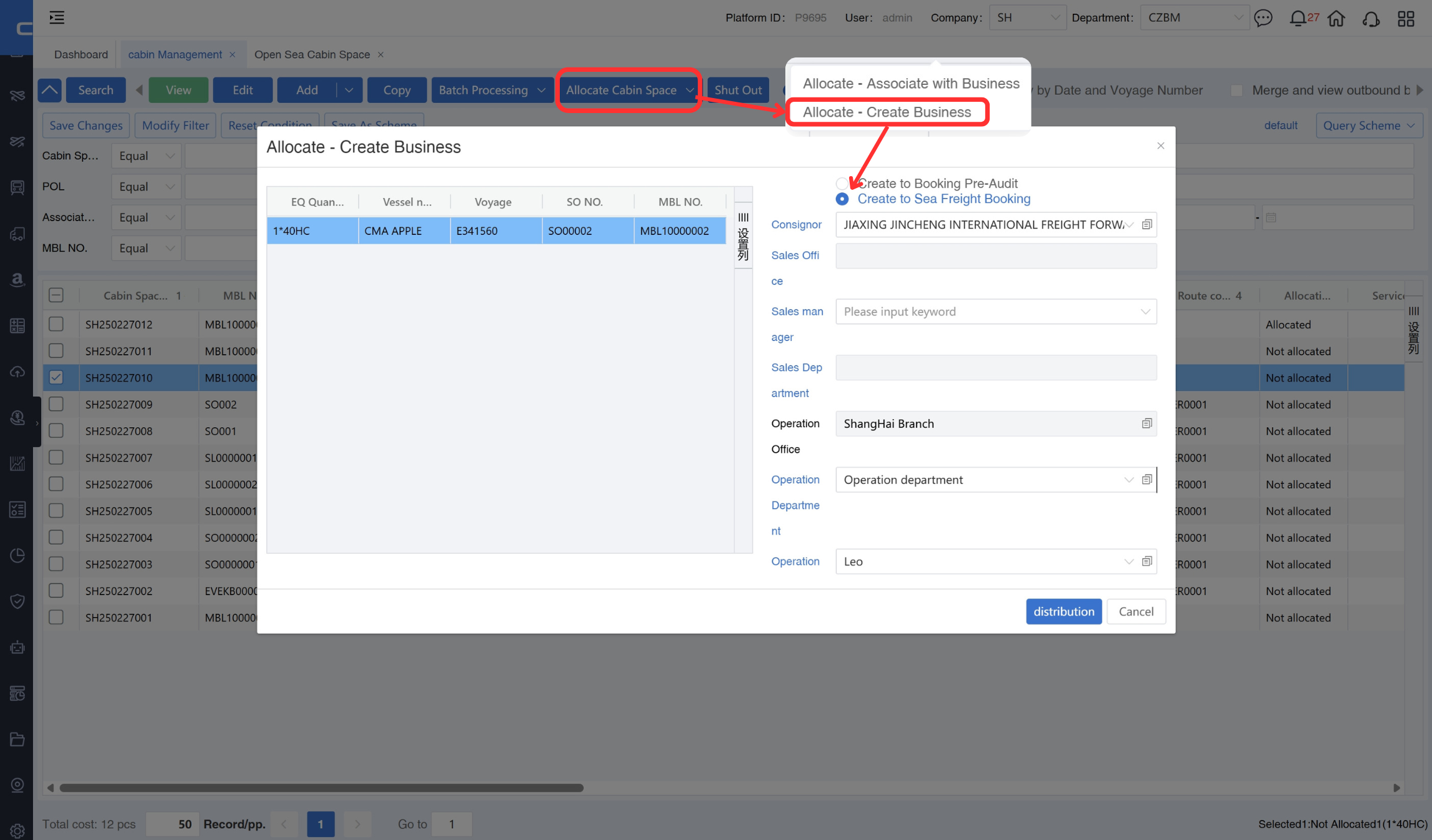Choose Allocate - Associate with Business
The width and height of the screenshot is (1432, 840).
coord(911,84)
